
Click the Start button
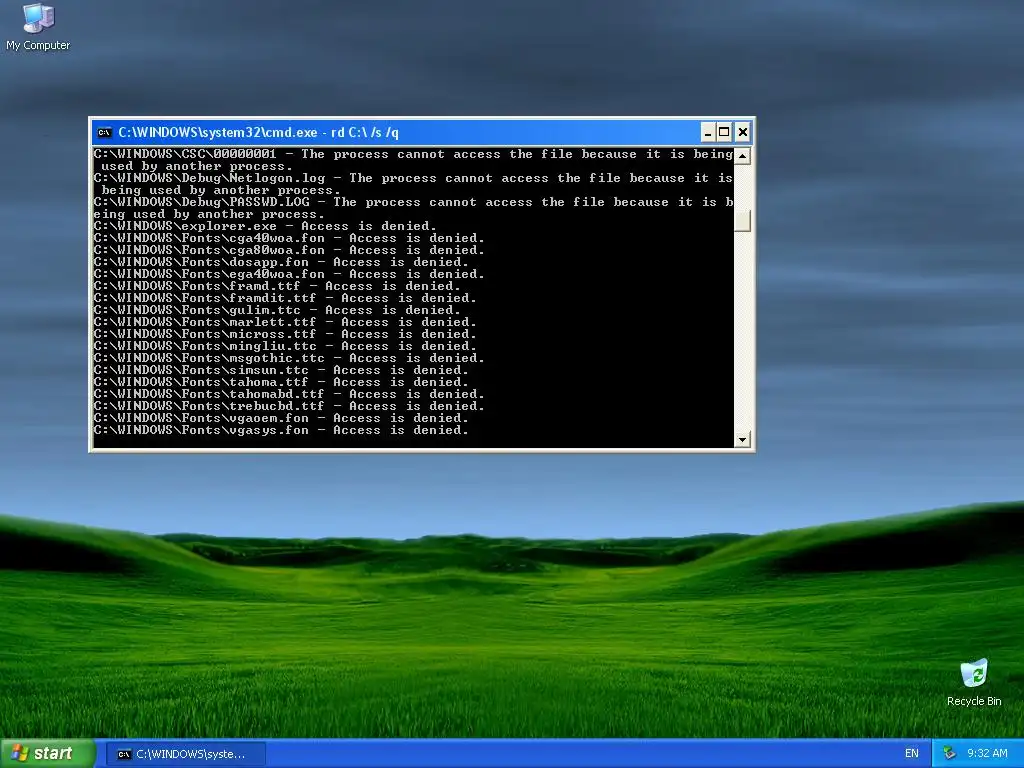click(47, 754)
